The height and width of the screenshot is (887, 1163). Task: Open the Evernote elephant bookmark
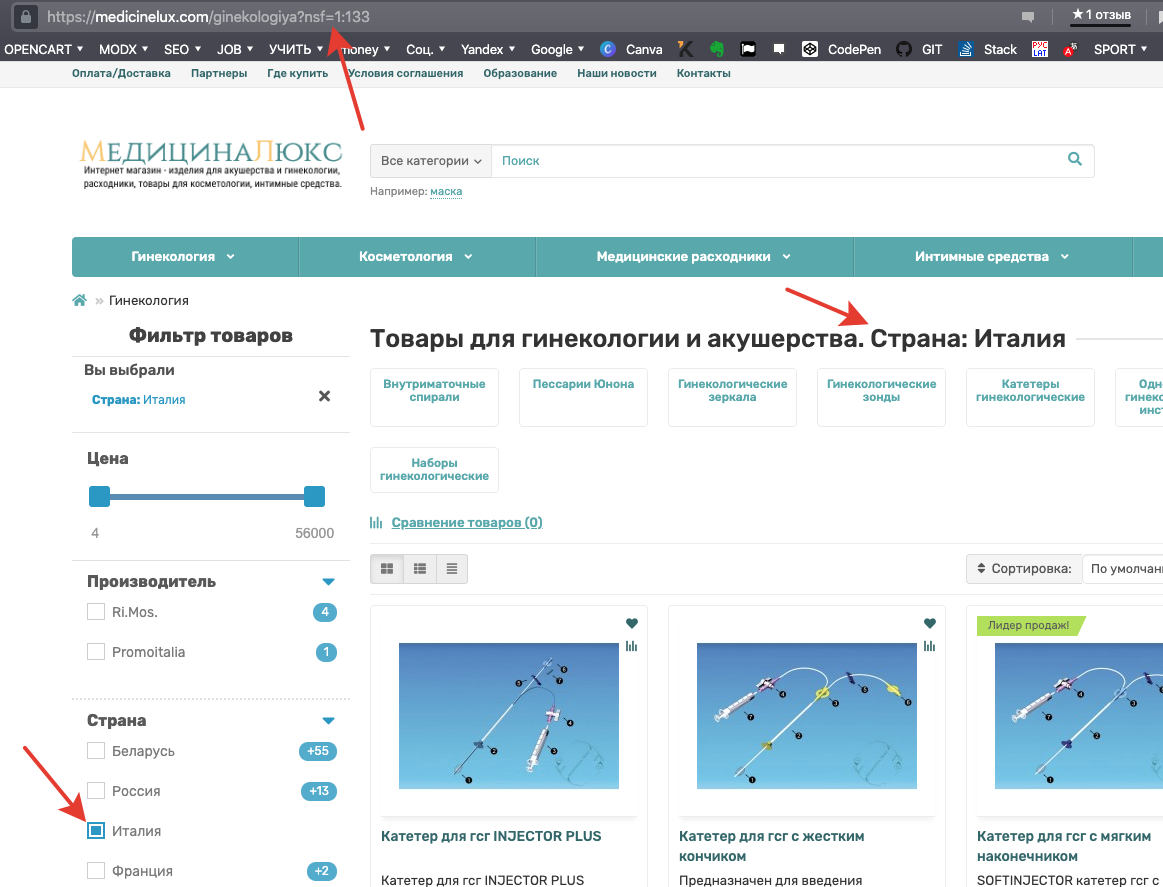point(716,49)
